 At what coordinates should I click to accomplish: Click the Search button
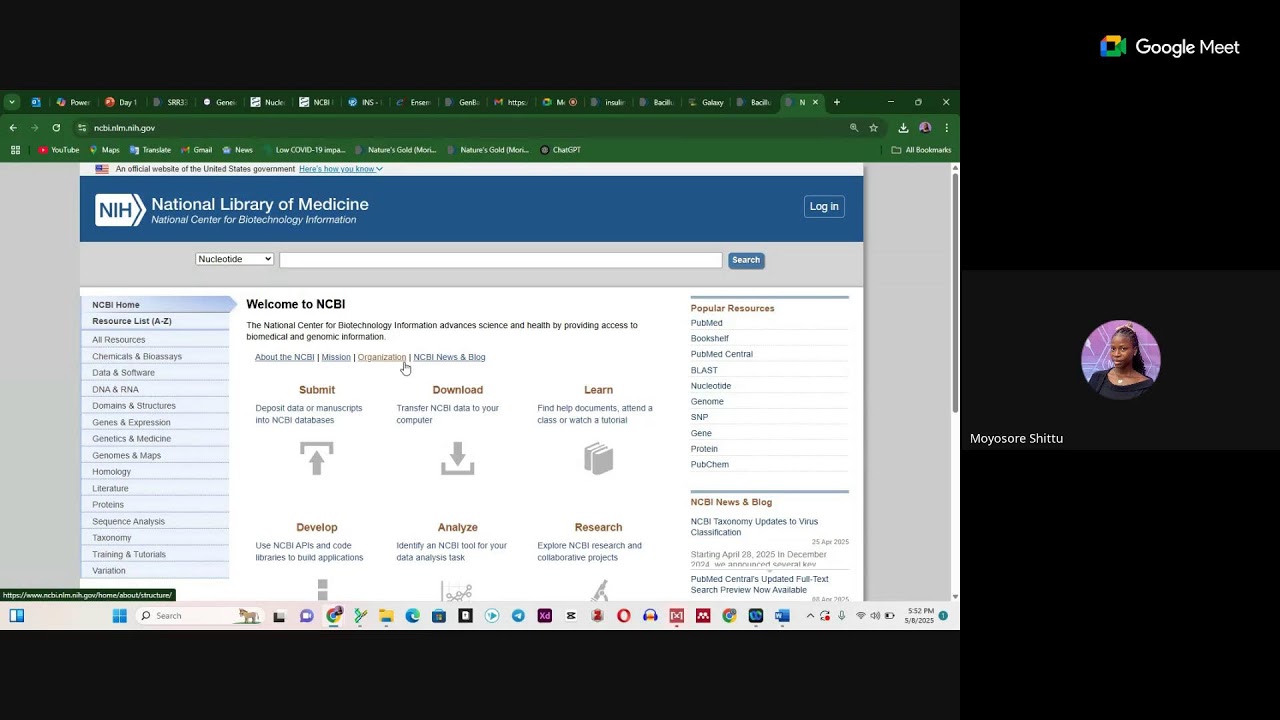(x=746, y=260)
